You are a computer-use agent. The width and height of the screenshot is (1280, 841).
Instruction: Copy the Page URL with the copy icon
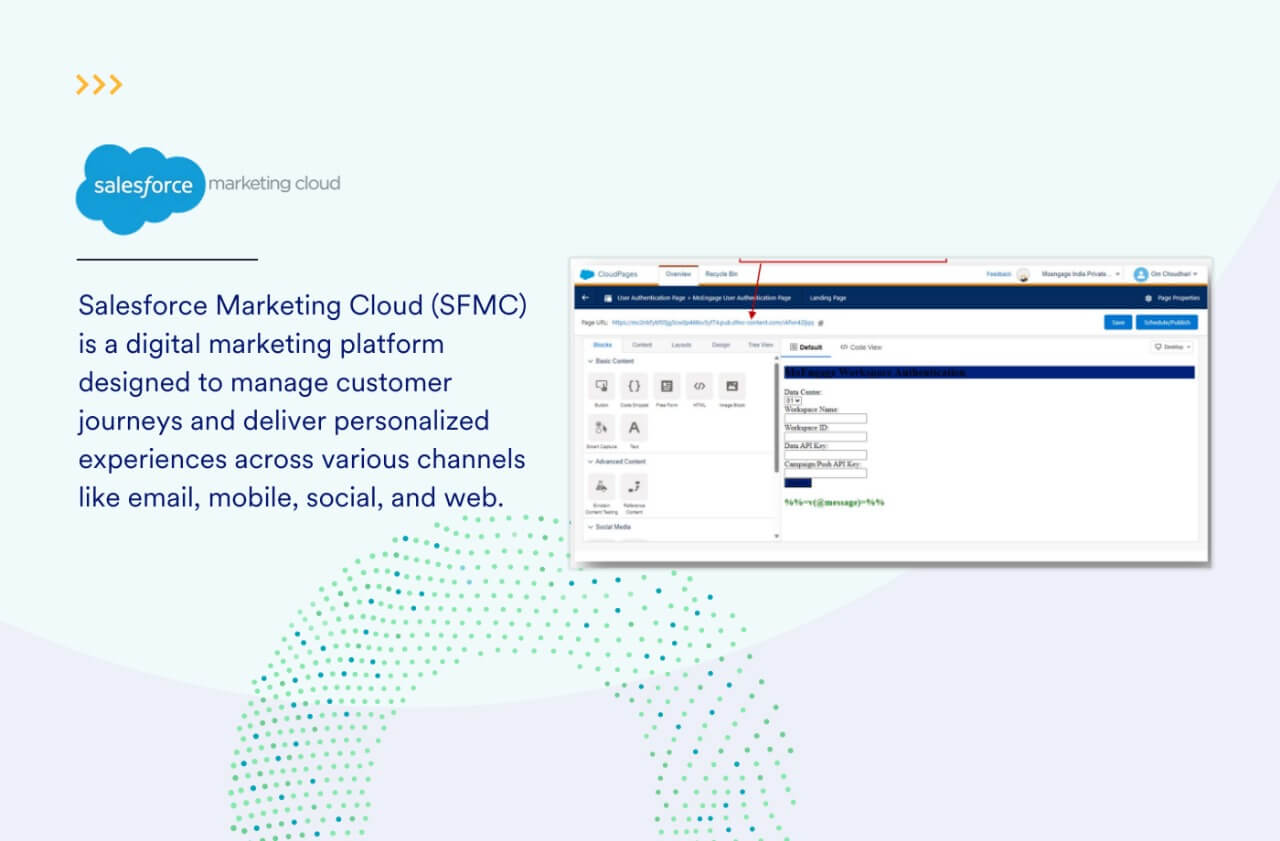821,323
